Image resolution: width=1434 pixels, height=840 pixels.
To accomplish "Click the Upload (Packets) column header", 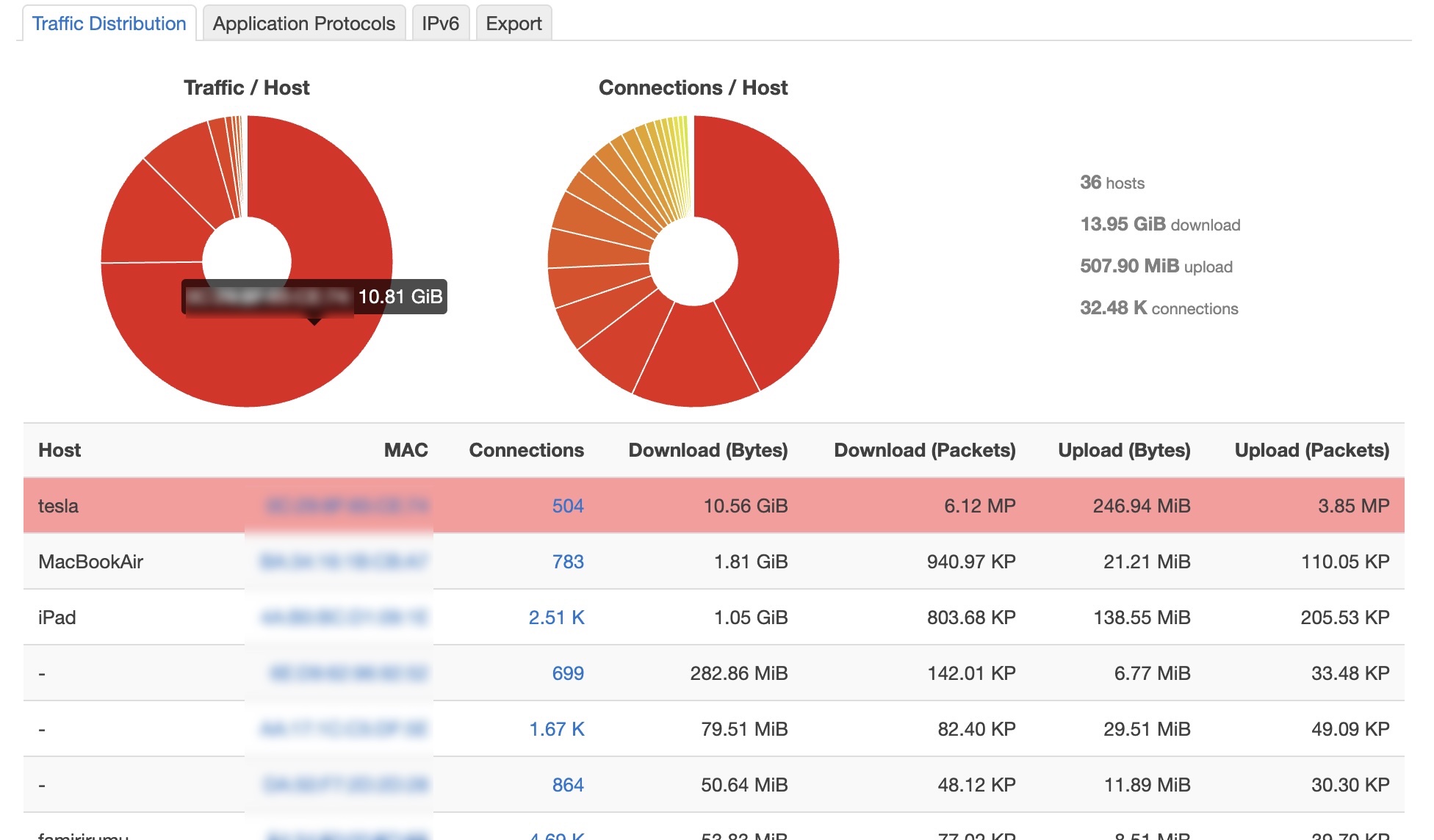I will coord(1311,450).
